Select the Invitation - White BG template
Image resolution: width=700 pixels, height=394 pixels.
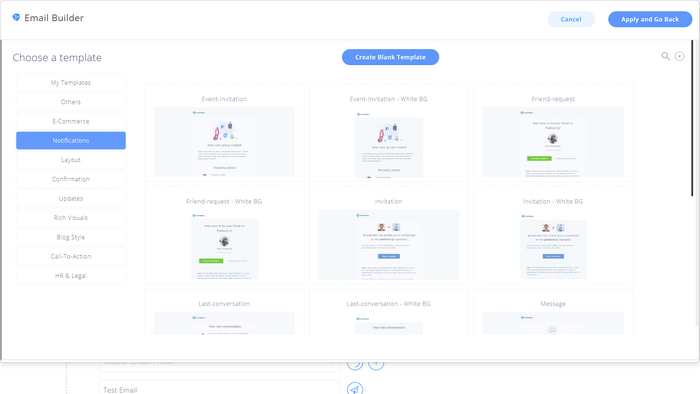553,236
